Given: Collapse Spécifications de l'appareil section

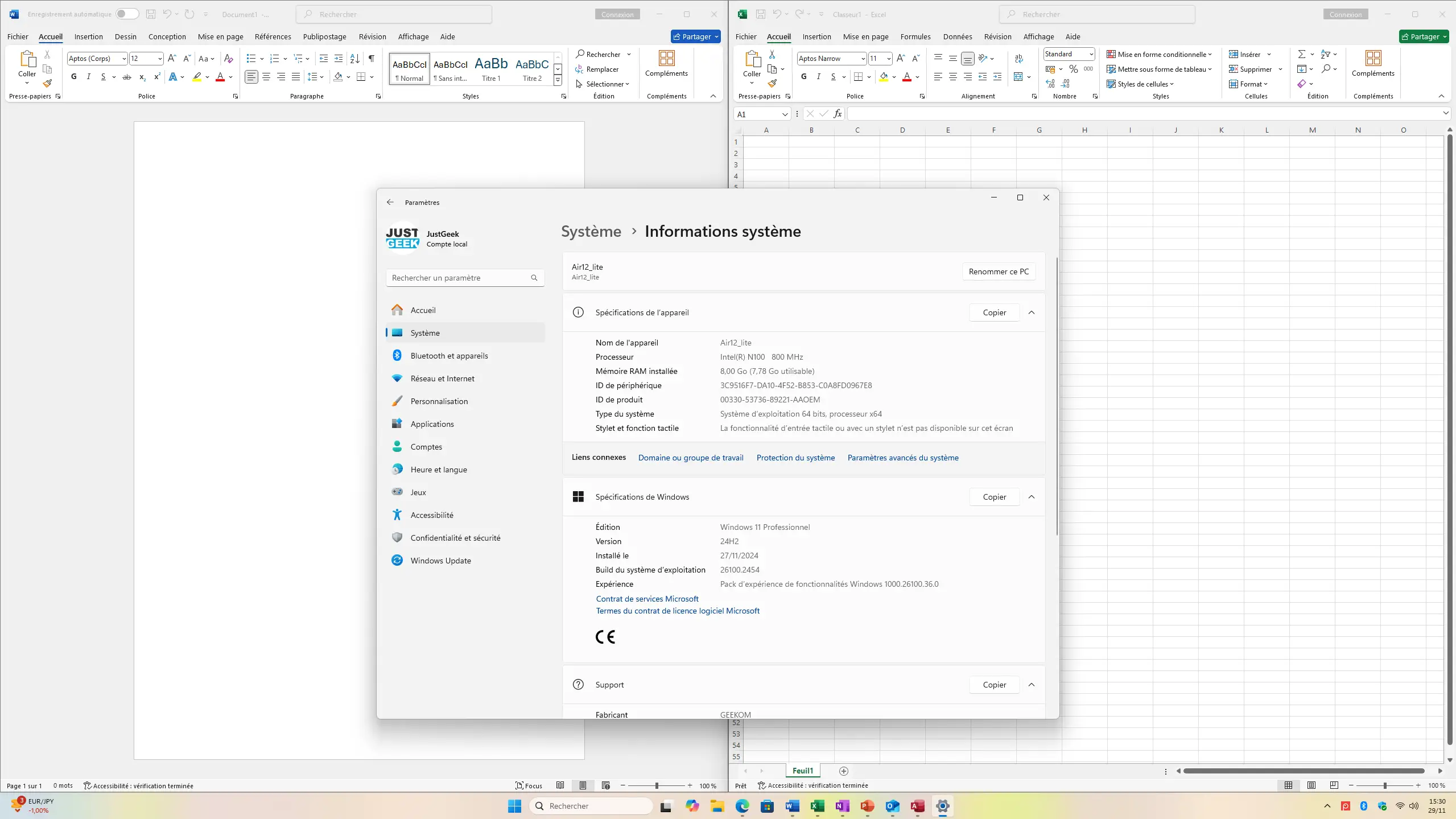Looking at the screenshot, I should (1032, 312).
